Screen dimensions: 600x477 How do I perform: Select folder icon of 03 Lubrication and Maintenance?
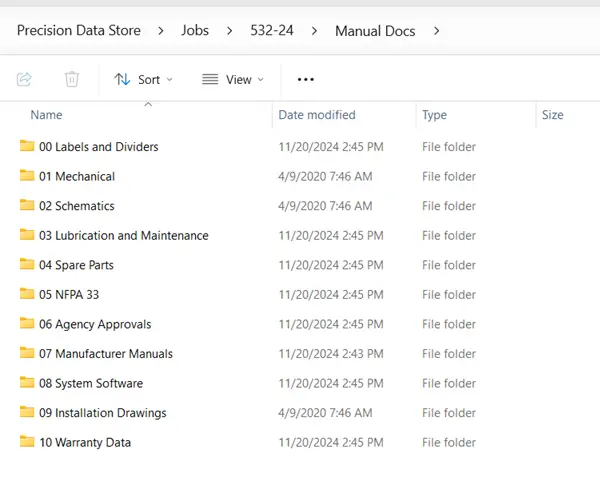(x=27, y=234)
